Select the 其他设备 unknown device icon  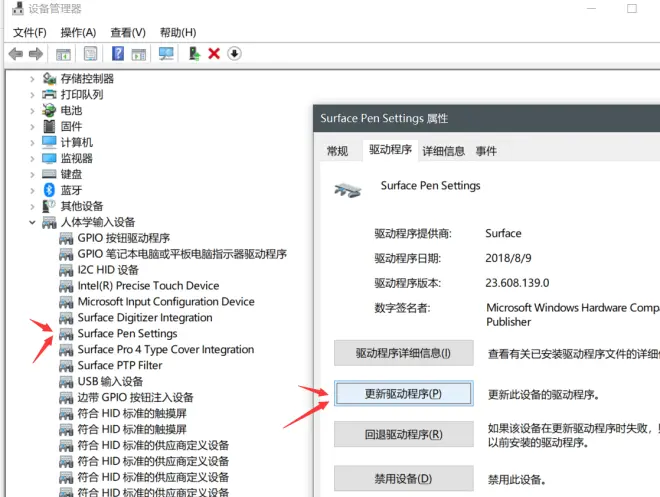(49, 206)
